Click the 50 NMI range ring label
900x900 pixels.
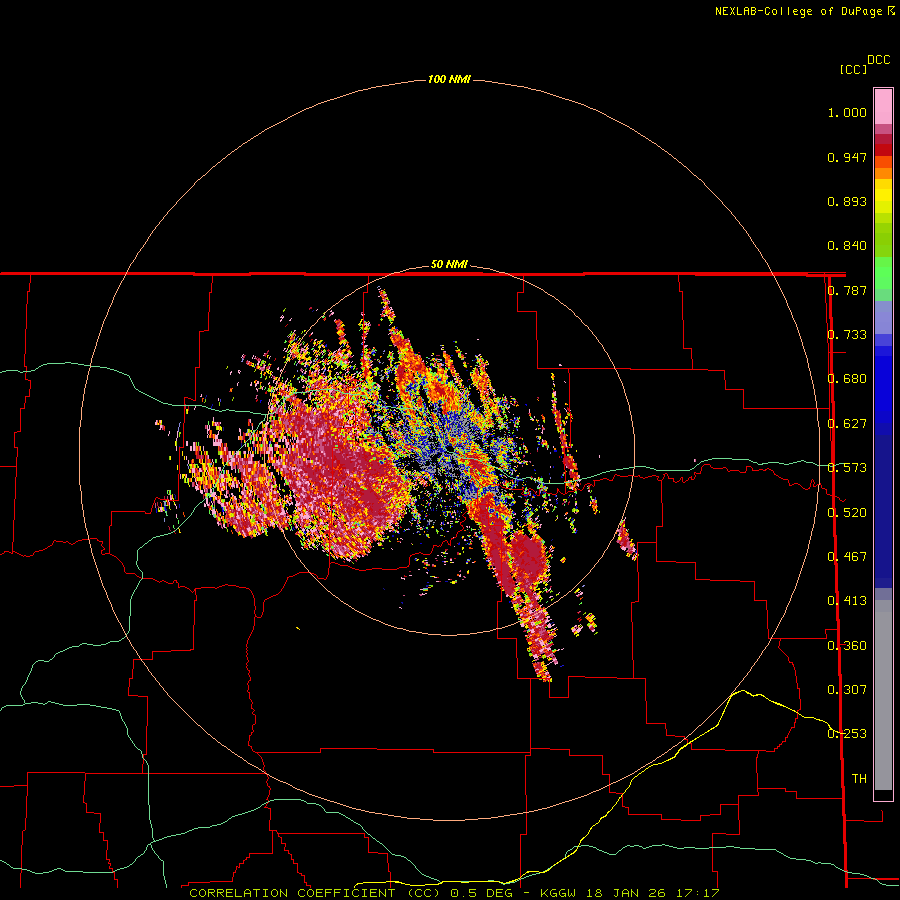(x=449, y=264)
